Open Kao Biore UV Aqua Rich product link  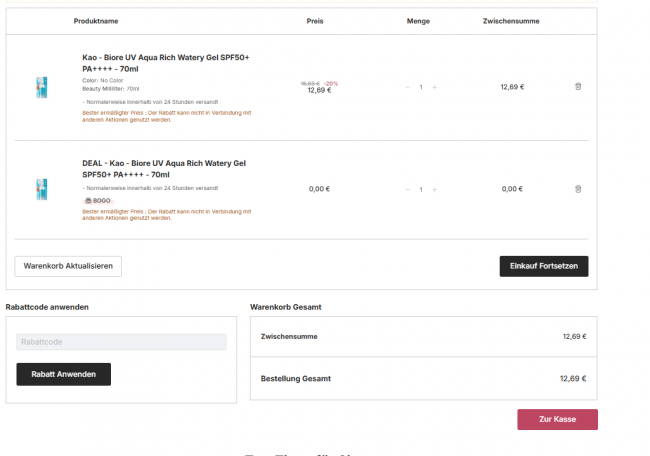(165, 63)
